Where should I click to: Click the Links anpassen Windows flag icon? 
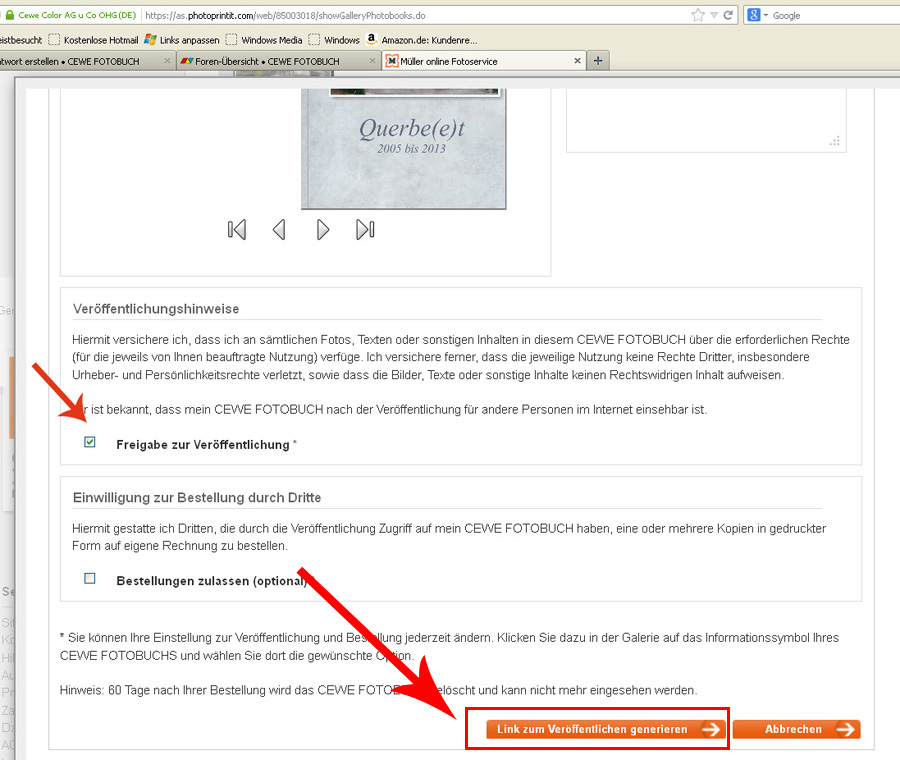coord(150,39)
